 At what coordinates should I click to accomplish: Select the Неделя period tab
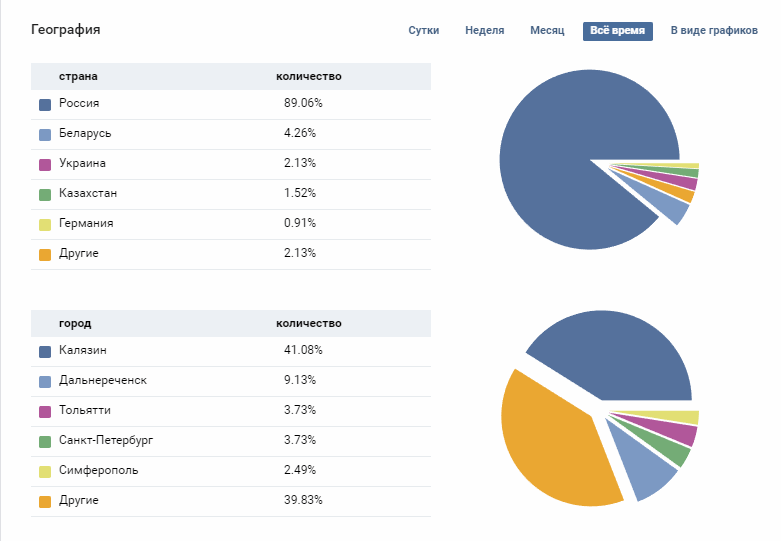click(484, 31)
